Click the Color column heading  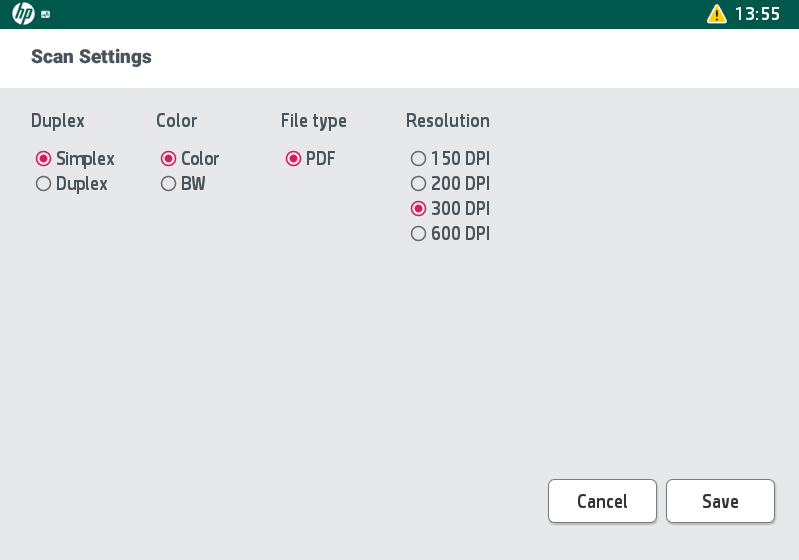coord(176,121)
